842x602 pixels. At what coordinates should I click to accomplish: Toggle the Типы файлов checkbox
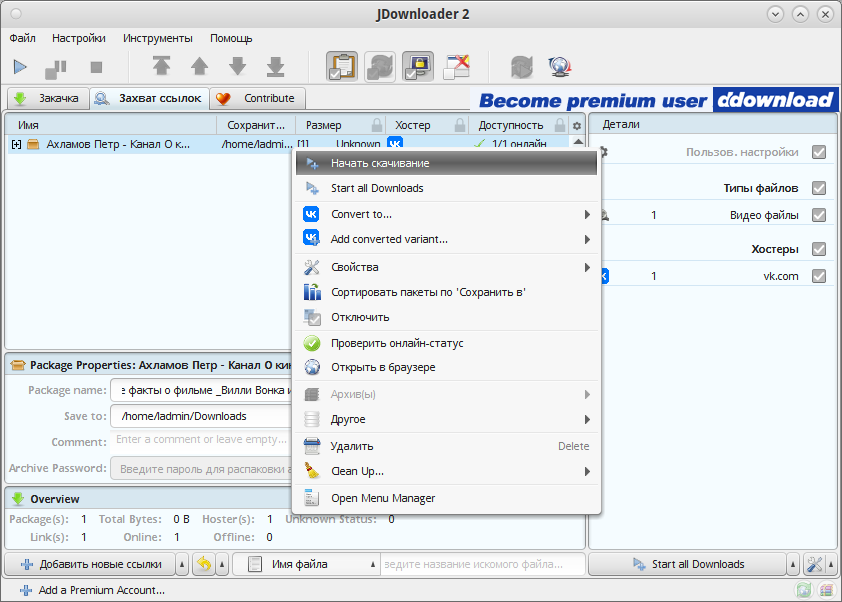[x=819, y=188]
